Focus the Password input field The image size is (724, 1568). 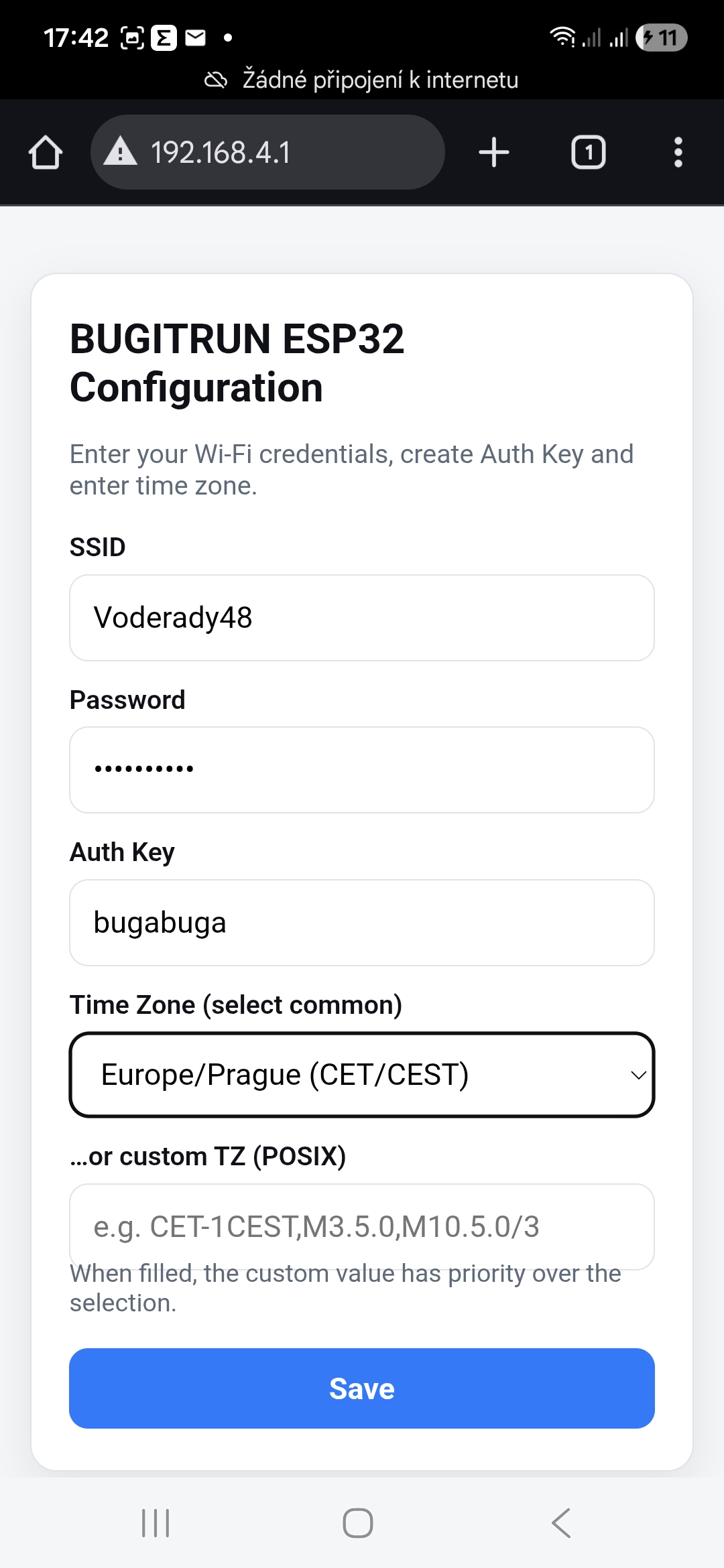click(362, 770)
